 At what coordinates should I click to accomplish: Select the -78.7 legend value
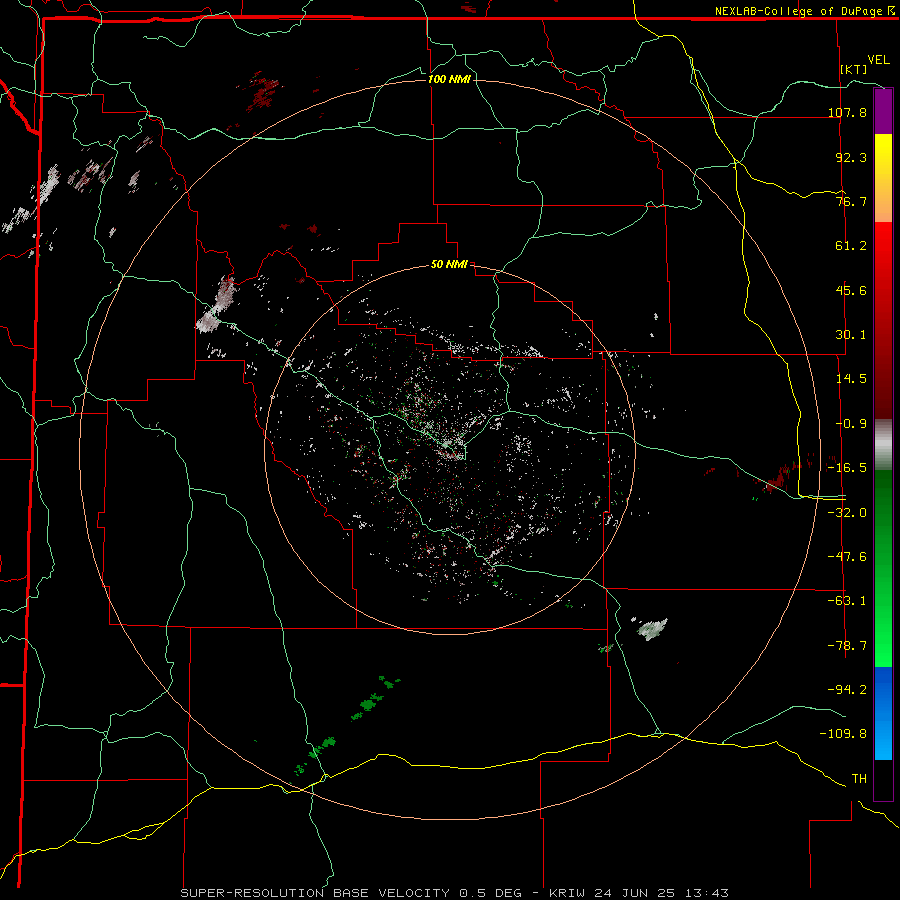tap(847, 646)
